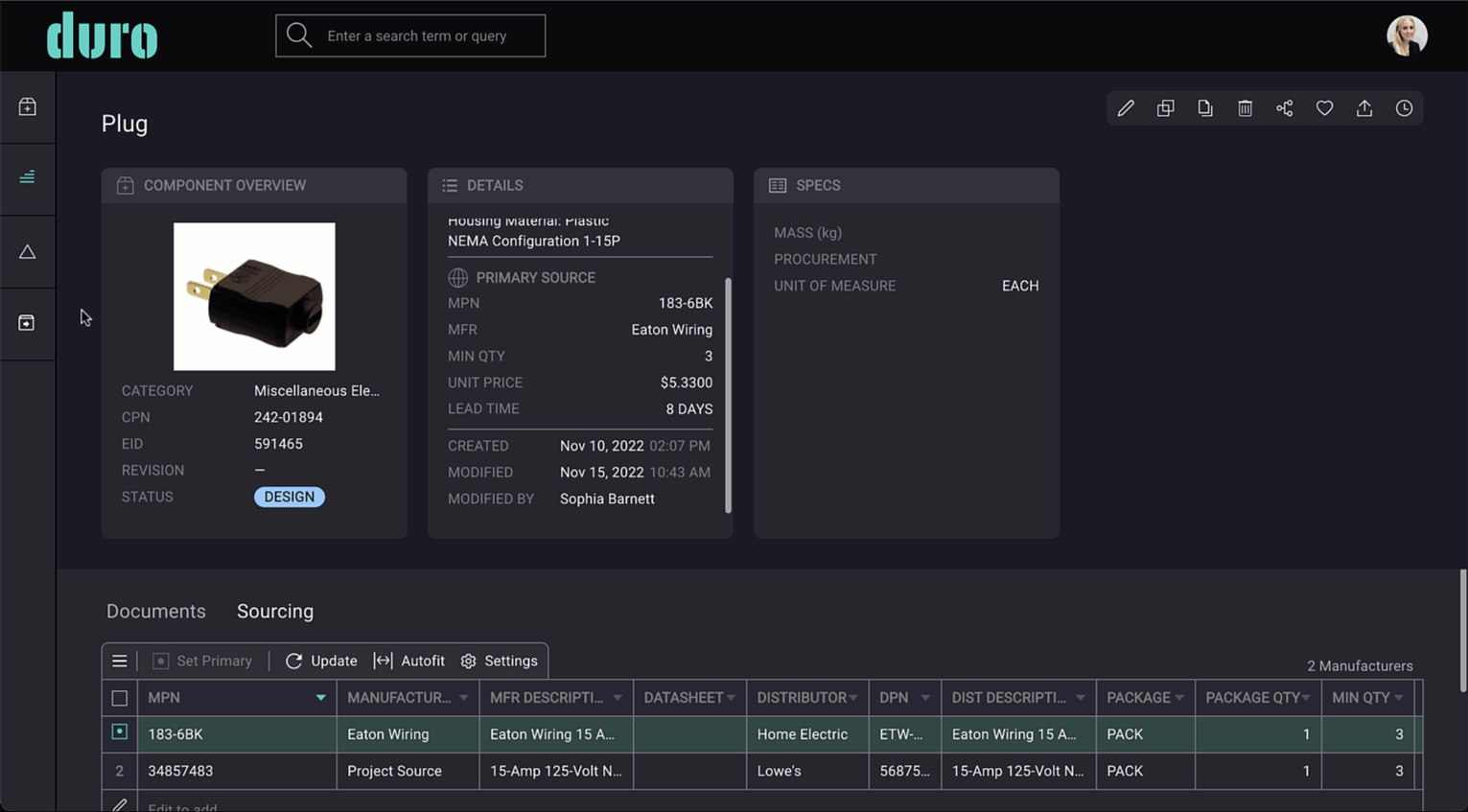Screen dimensions: 1468x812
Task: Click the search term input field
Action: point(410,35)
